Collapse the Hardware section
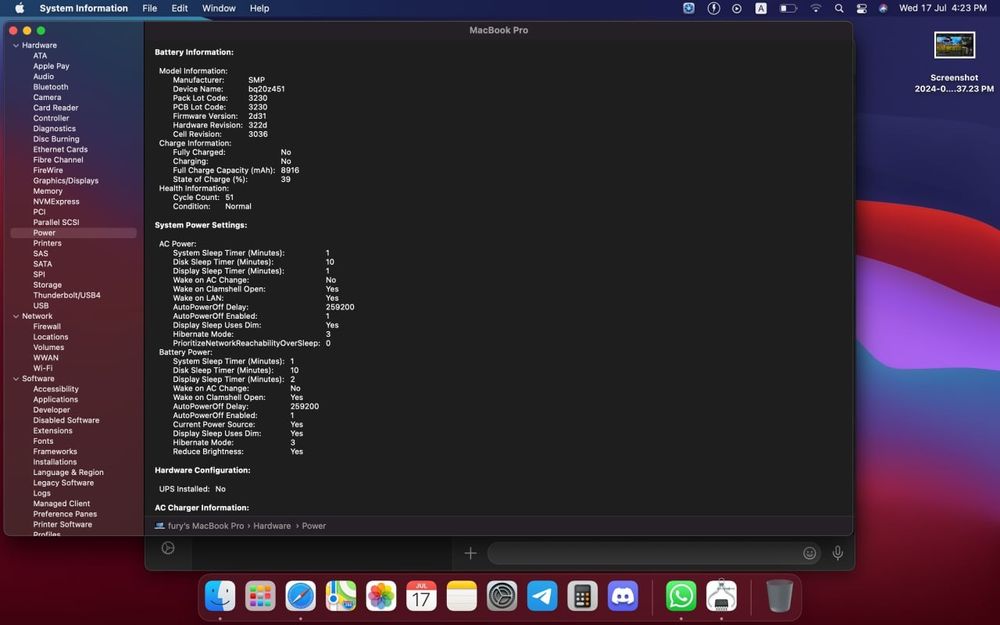 coord(16,45)
